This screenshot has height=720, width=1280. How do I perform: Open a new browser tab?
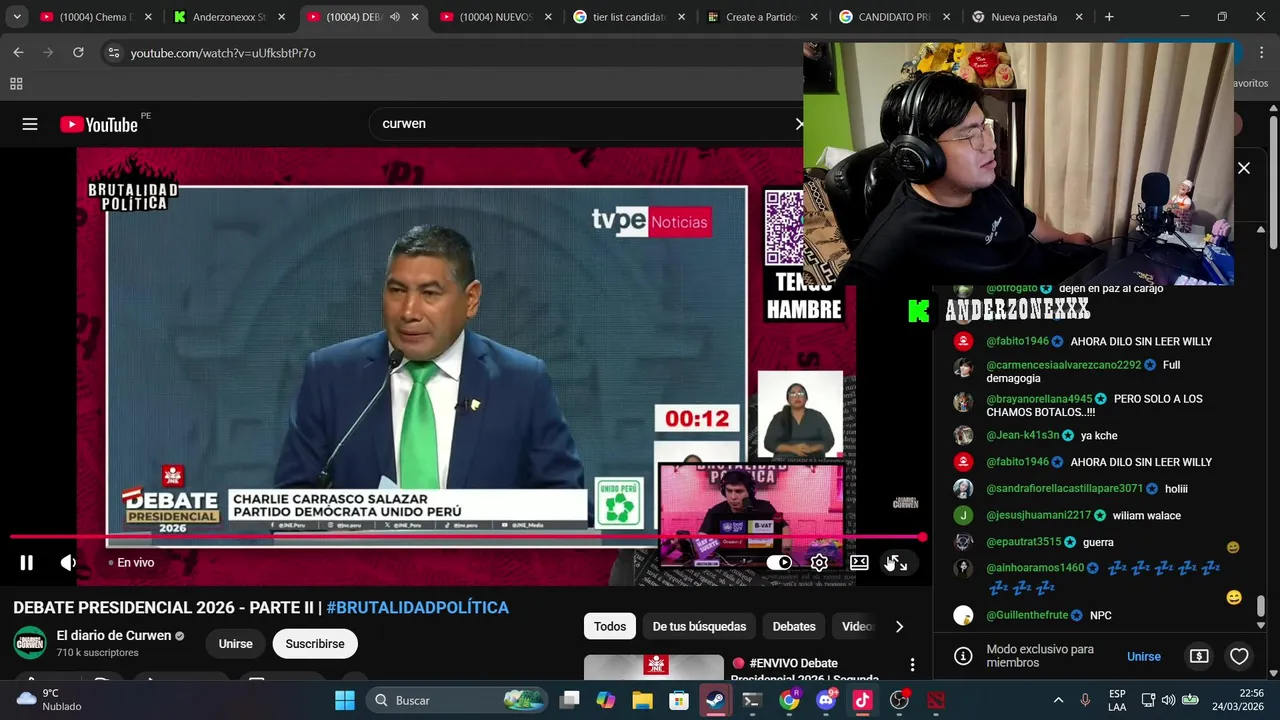[1109, 17]
